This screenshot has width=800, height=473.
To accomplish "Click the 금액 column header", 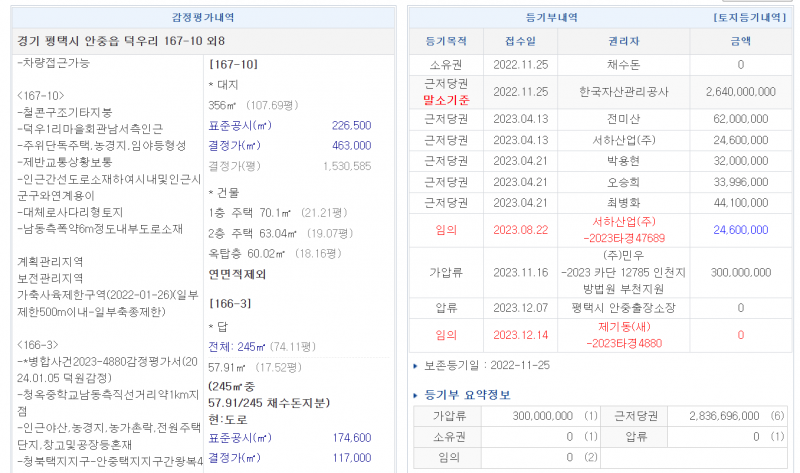I will pos(741,41).
